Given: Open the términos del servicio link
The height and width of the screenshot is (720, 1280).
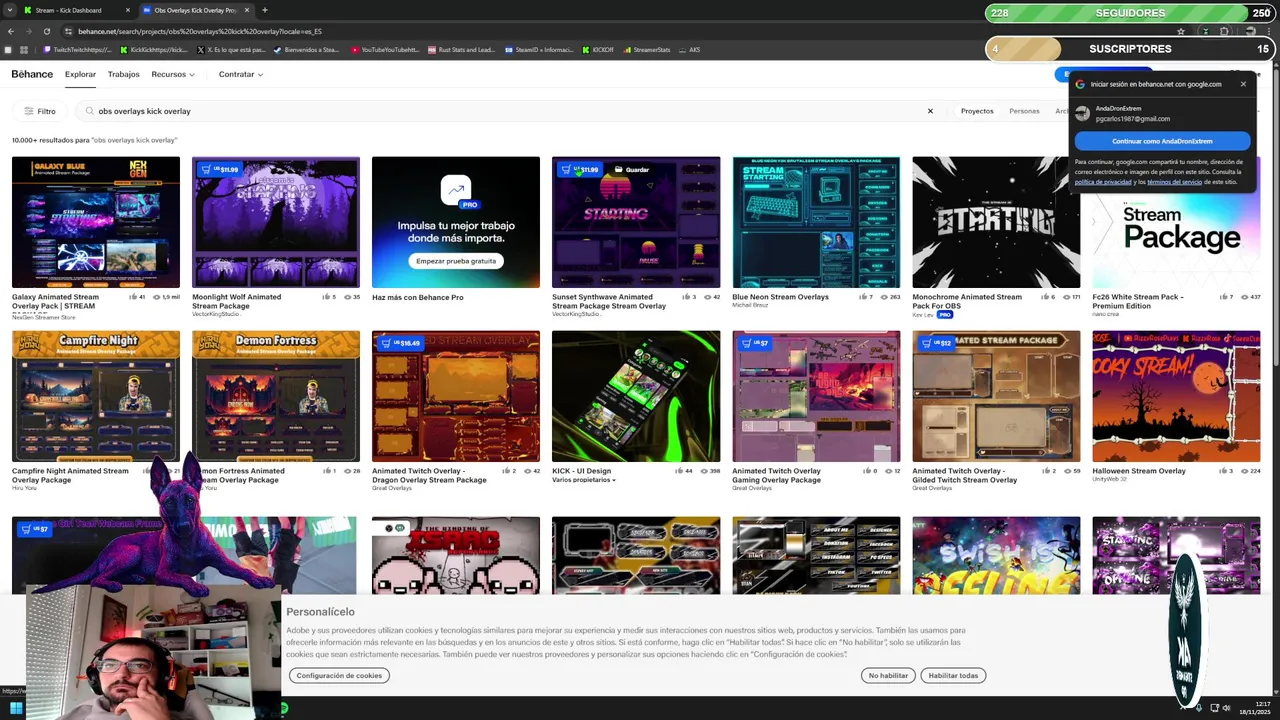Looking at the screenshot, I should tap(1176, 182).
